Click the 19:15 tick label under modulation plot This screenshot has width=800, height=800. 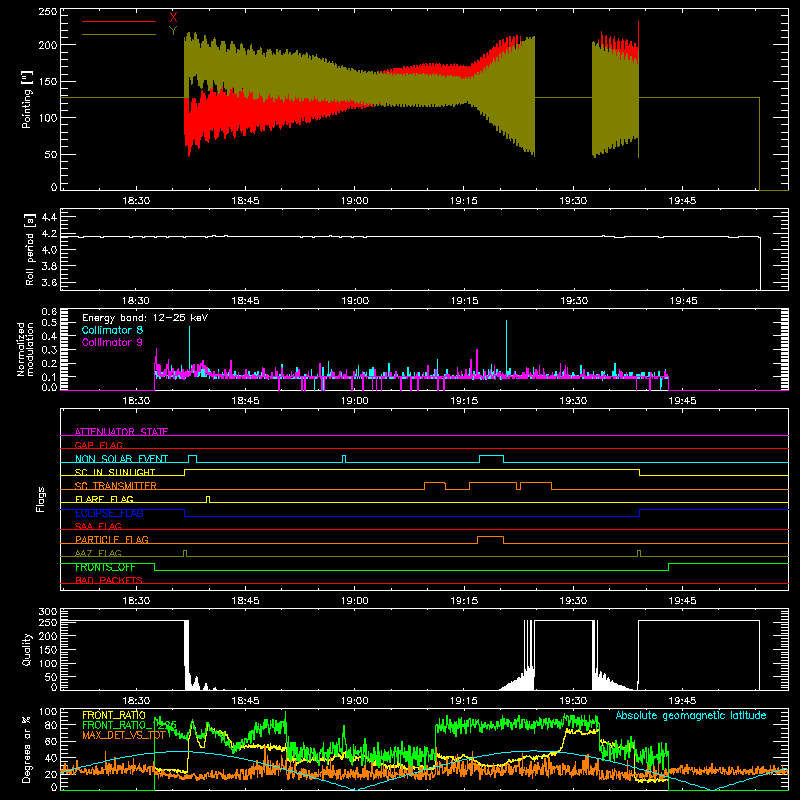pyautogui.click(x=464, y=401)
